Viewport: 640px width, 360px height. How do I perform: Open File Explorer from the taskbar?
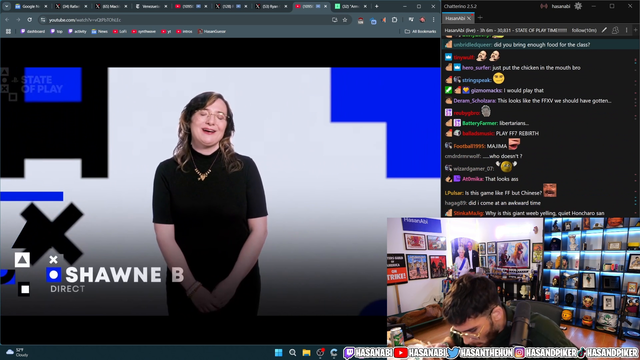pos(307,353)
